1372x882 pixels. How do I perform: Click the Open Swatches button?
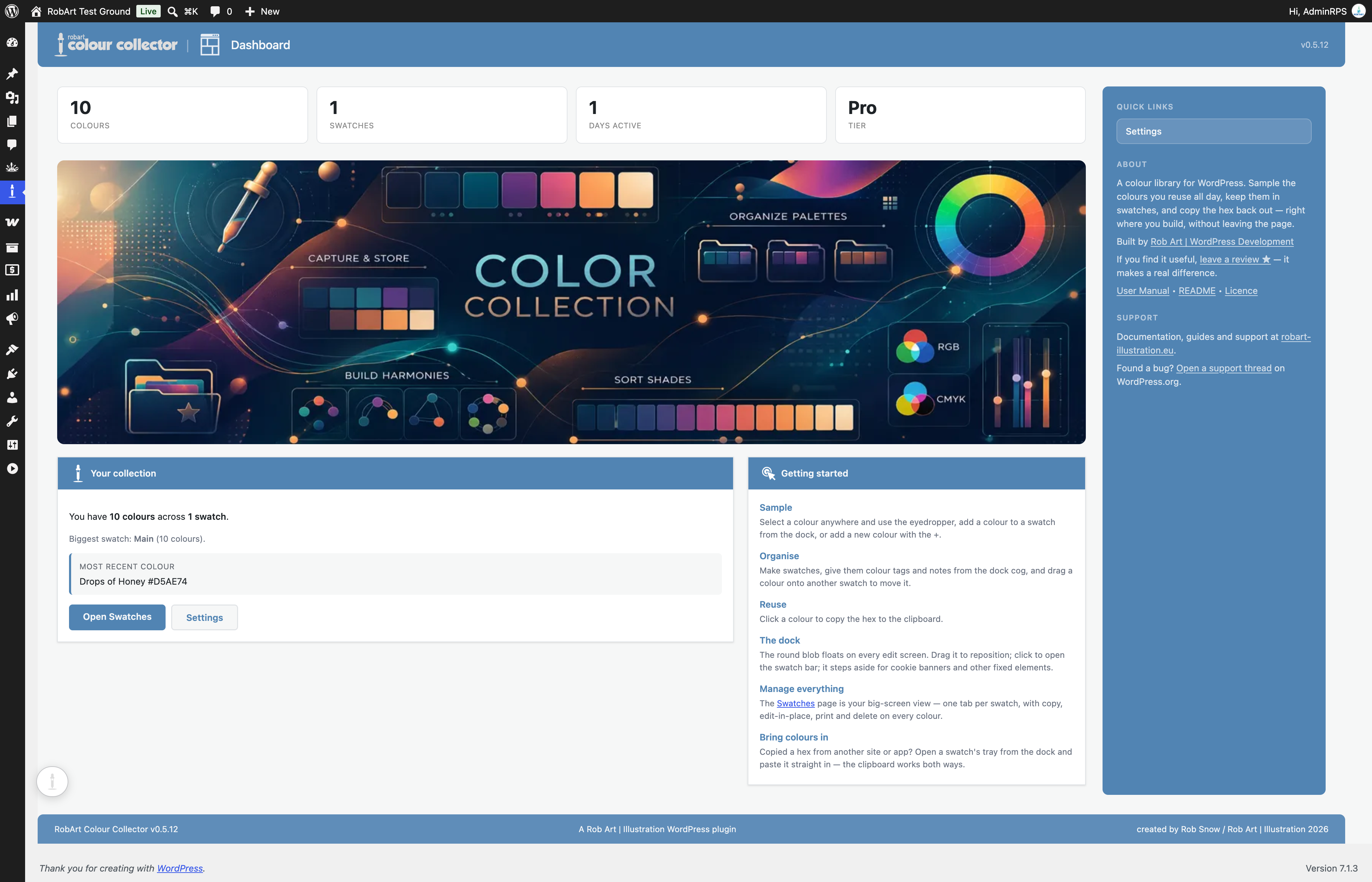(117, 617)
